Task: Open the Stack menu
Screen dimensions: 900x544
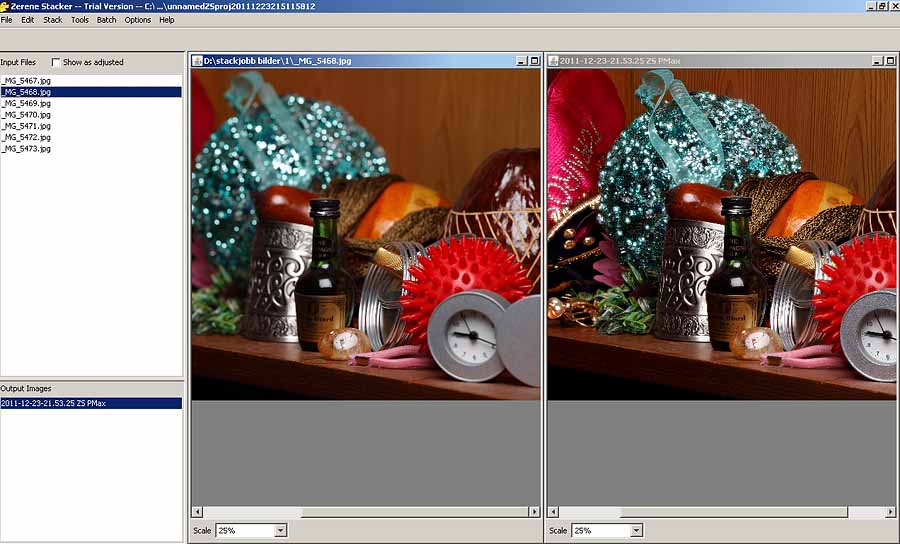Action: [x=52, y=20]
